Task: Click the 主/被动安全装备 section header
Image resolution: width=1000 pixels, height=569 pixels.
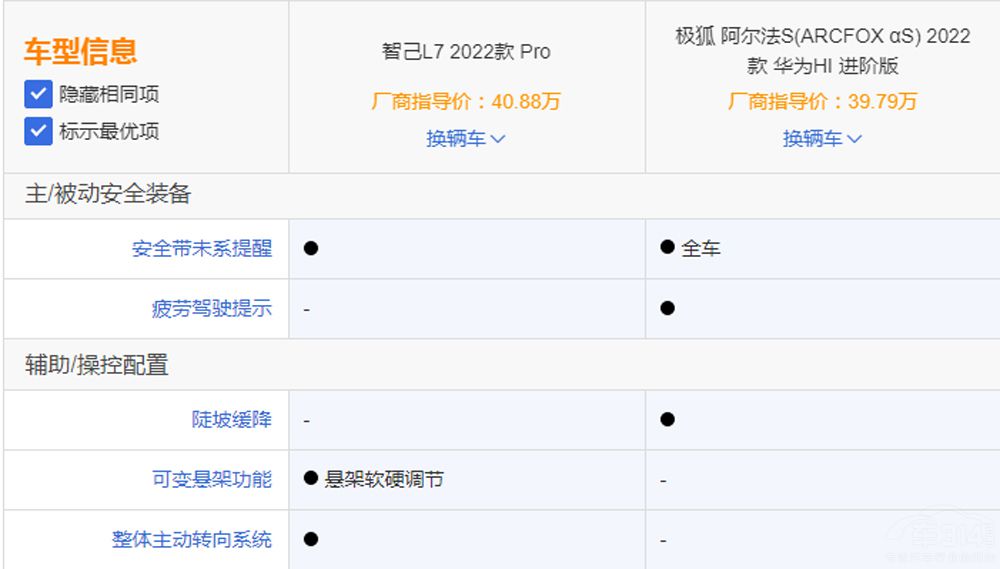Action: pos(108,195)
